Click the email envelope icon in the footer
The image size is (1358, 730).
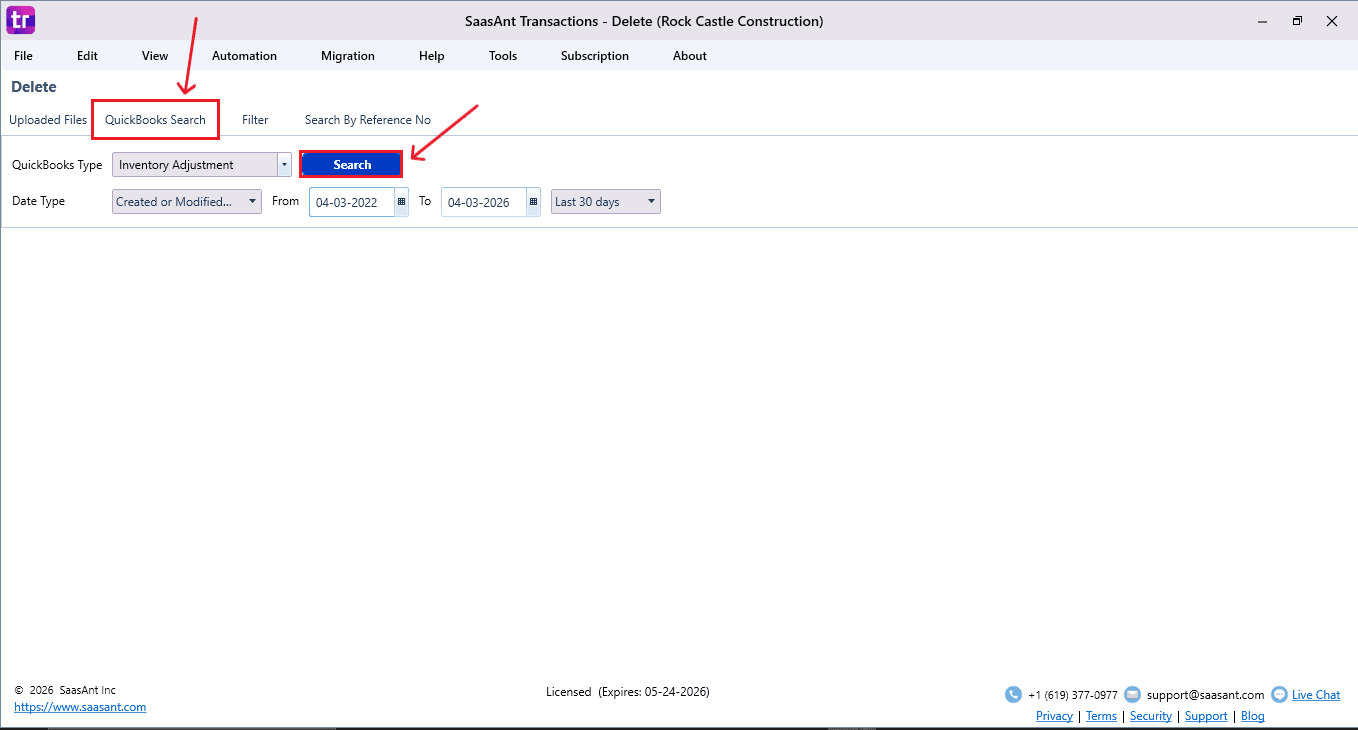coord(1132,695)
